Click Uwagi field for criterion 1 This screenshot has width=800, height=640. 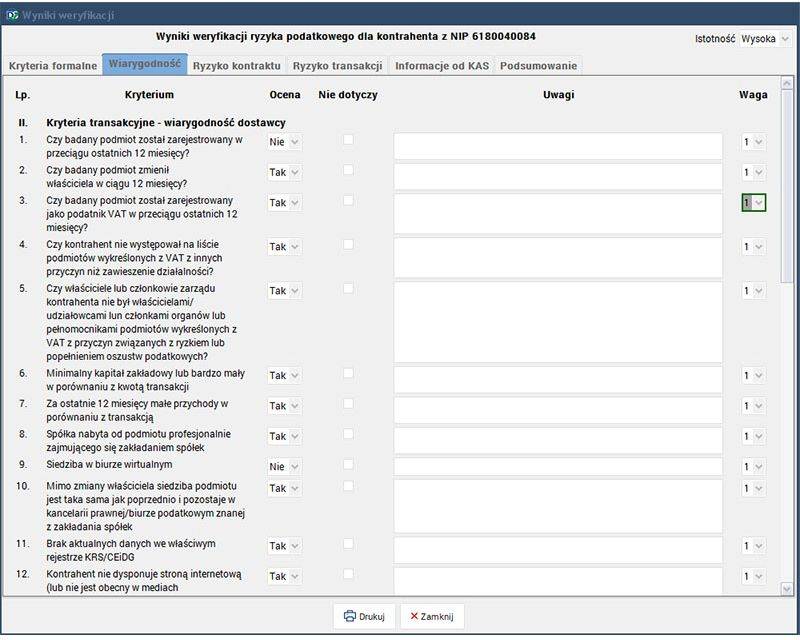[x=558, y=146]
